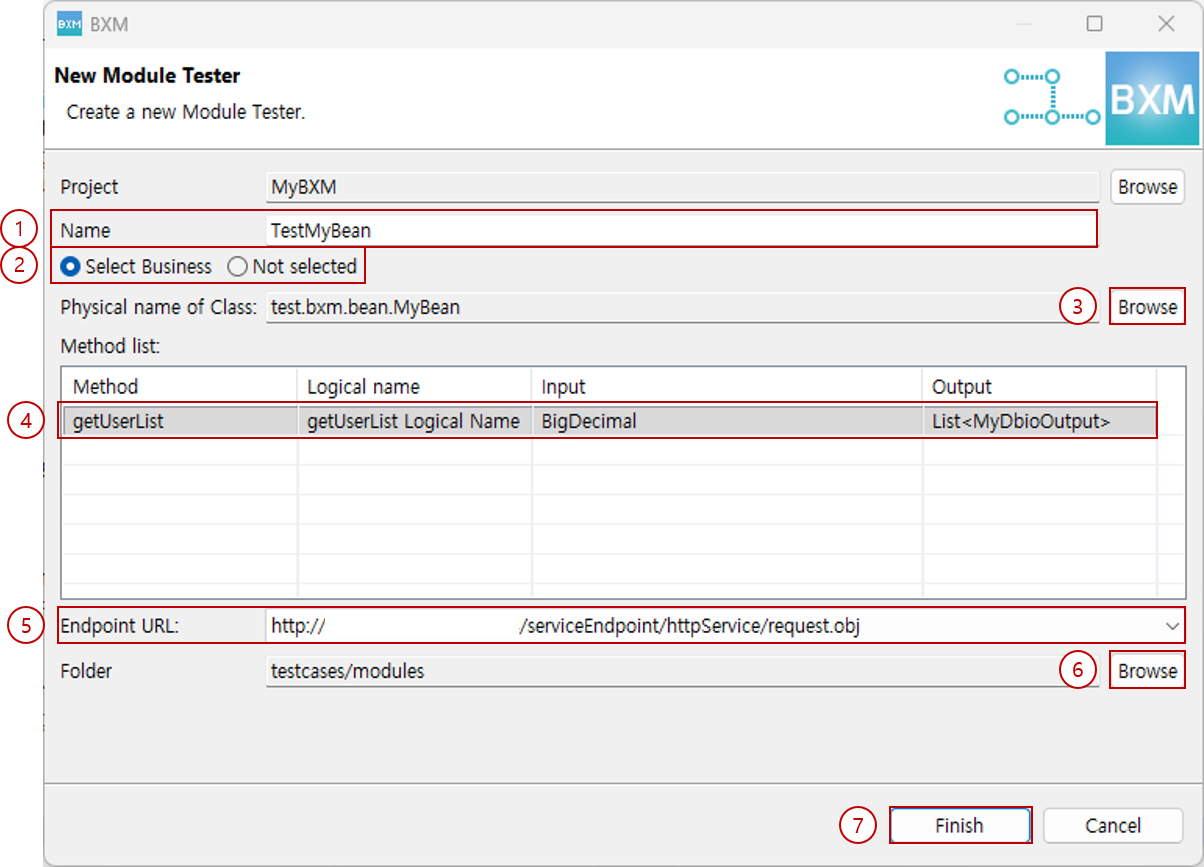Click the Physical name of Class field
This screenshot has width=1204, height=867.
point(600,306)
